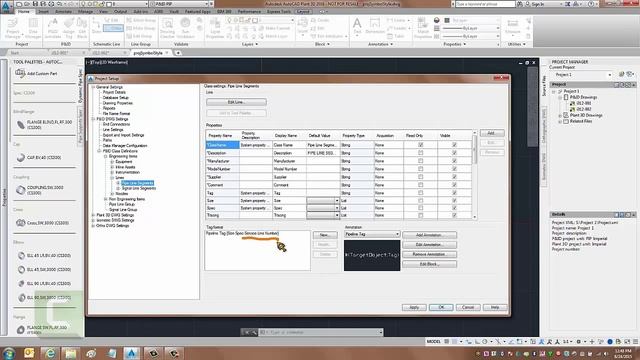
Task: Click Apply in Project Setup dialog
Action: point(414,307)
